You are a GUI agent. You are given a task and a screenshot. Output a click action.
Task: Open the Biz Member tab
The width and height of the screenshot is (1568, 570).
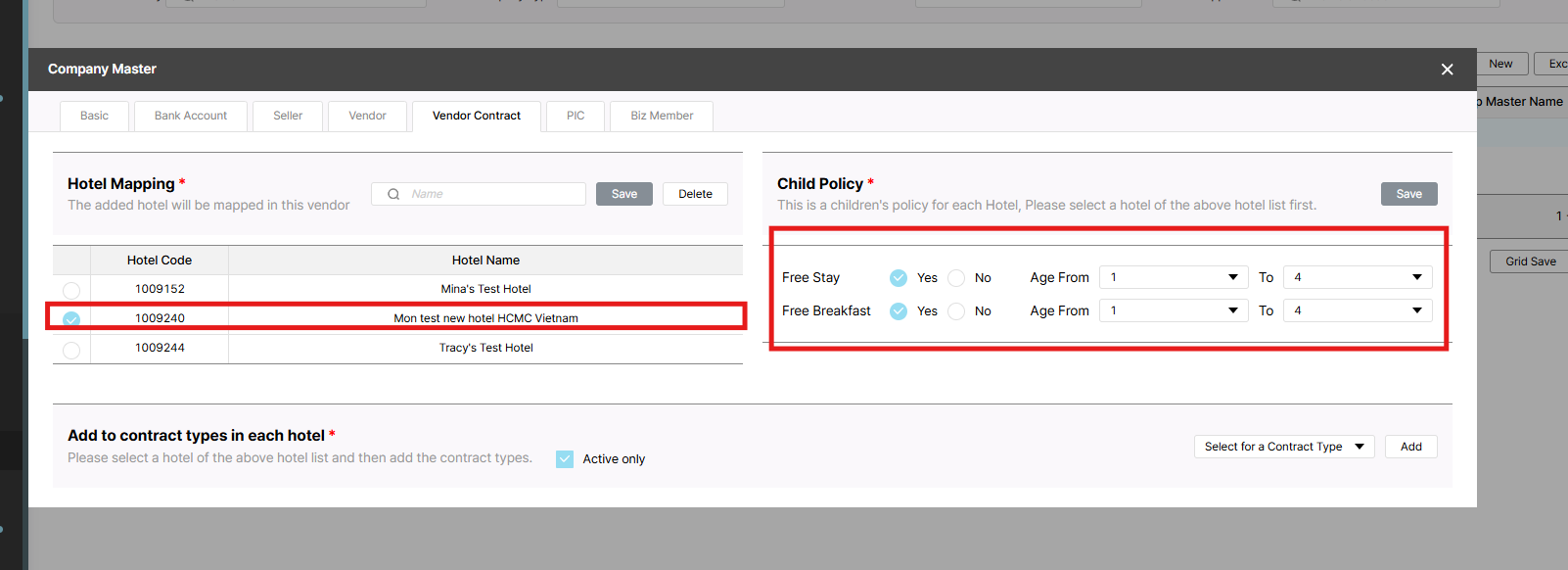(662, 116)
